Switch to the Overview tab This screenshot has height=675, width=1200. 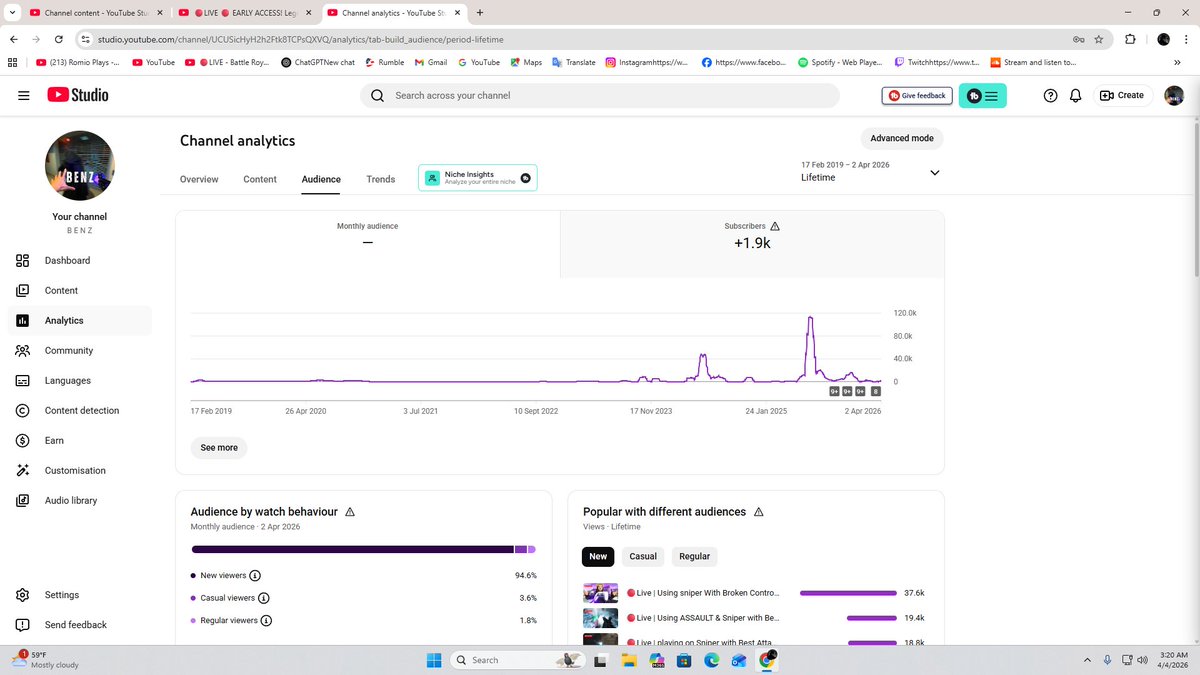pyautogui.click(x=199, y=179)
